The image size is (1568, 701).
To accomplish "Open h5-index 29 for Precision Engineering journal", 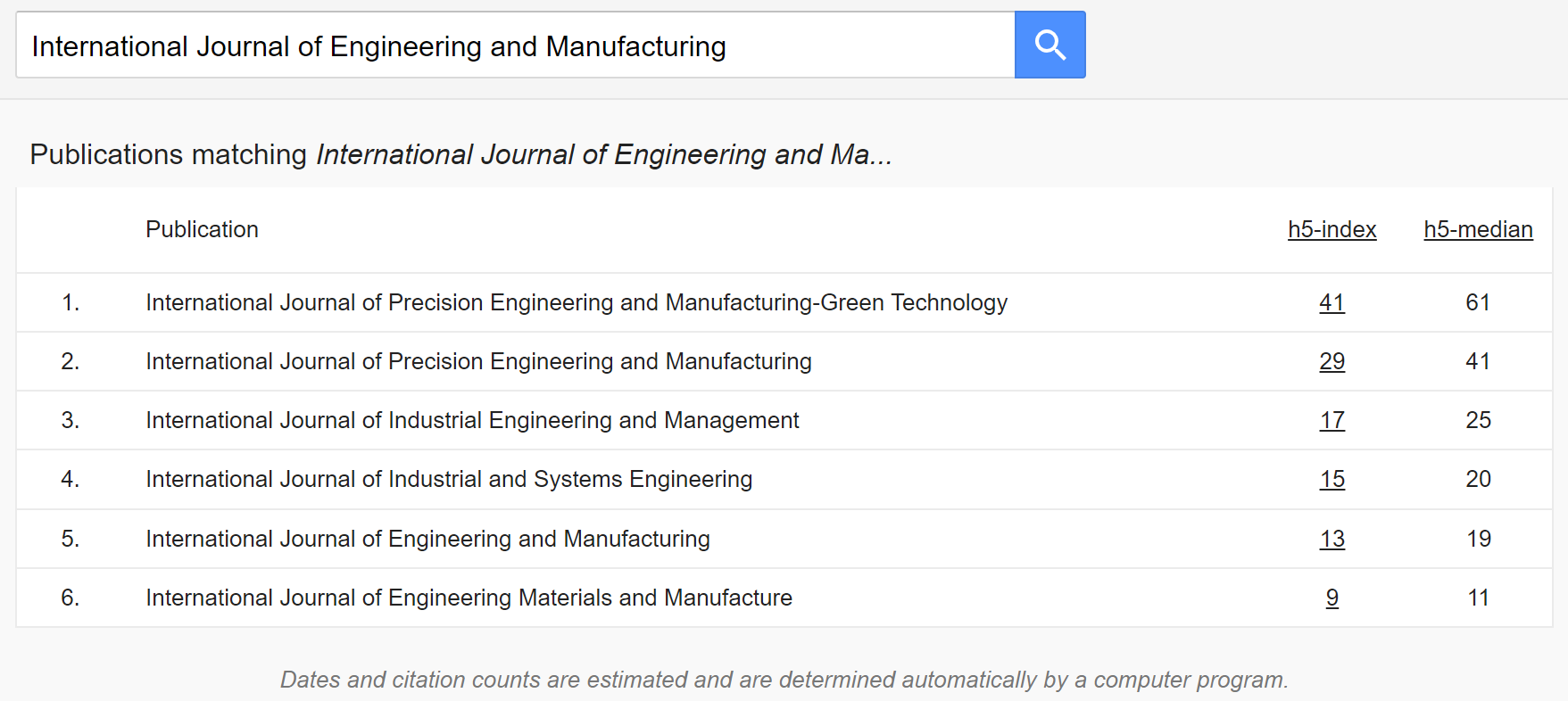I will pos(1332,361).
